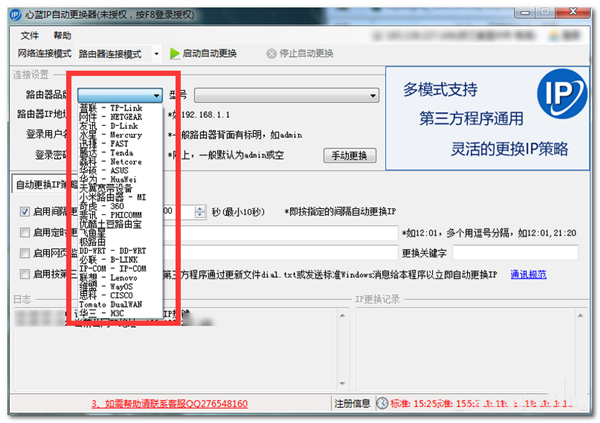Enable the 启用定时更换 checkbox

(25, 232)
